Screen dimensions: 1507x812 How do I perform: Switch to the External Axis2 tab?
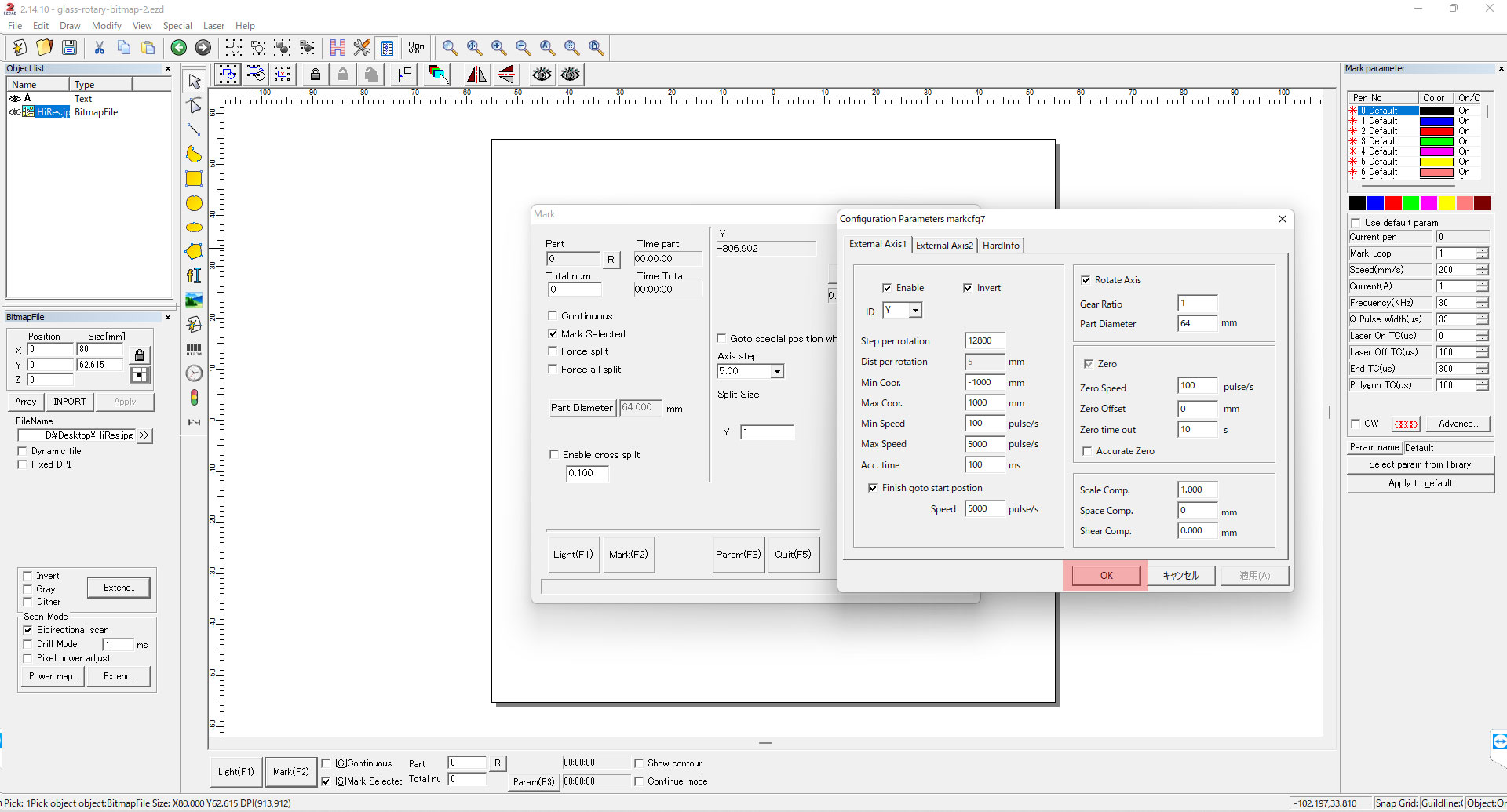pos(944,246)
